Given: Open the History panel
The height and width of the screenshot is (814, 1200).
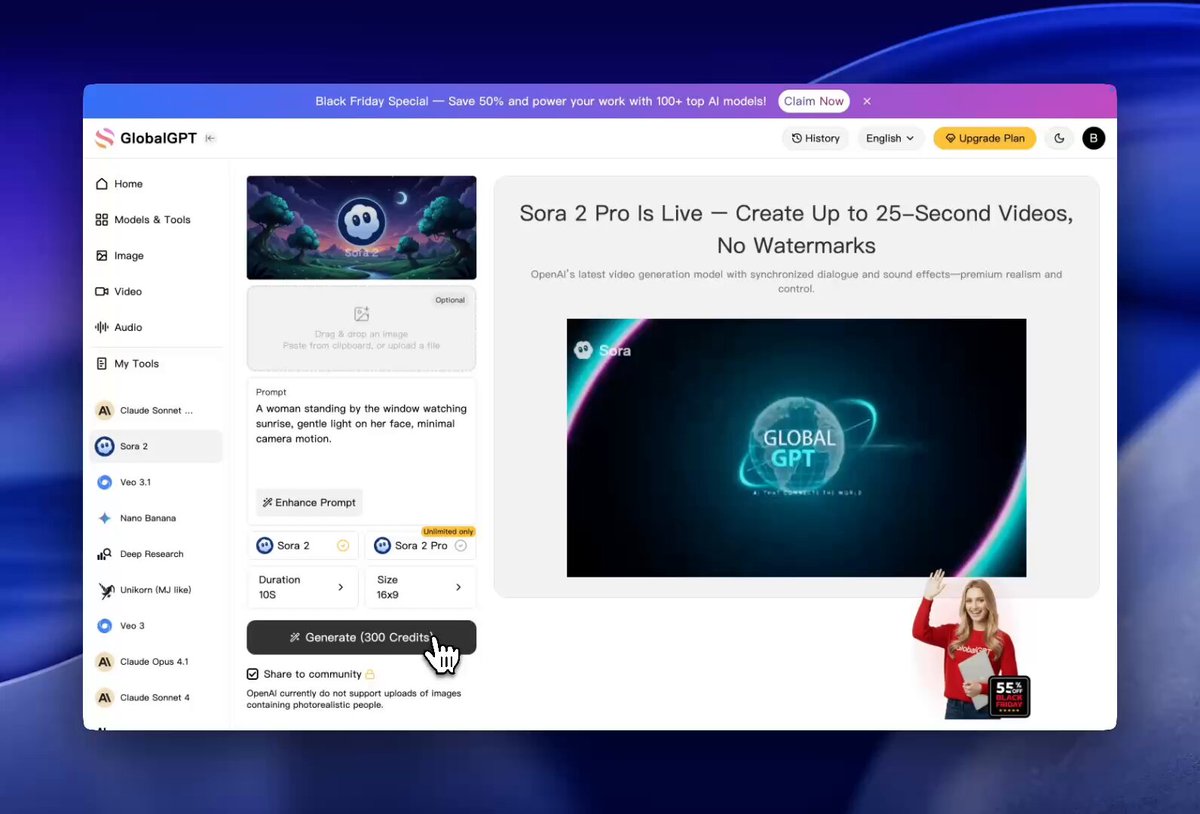Looking at the screenshot, I should (x=815, y=138).
